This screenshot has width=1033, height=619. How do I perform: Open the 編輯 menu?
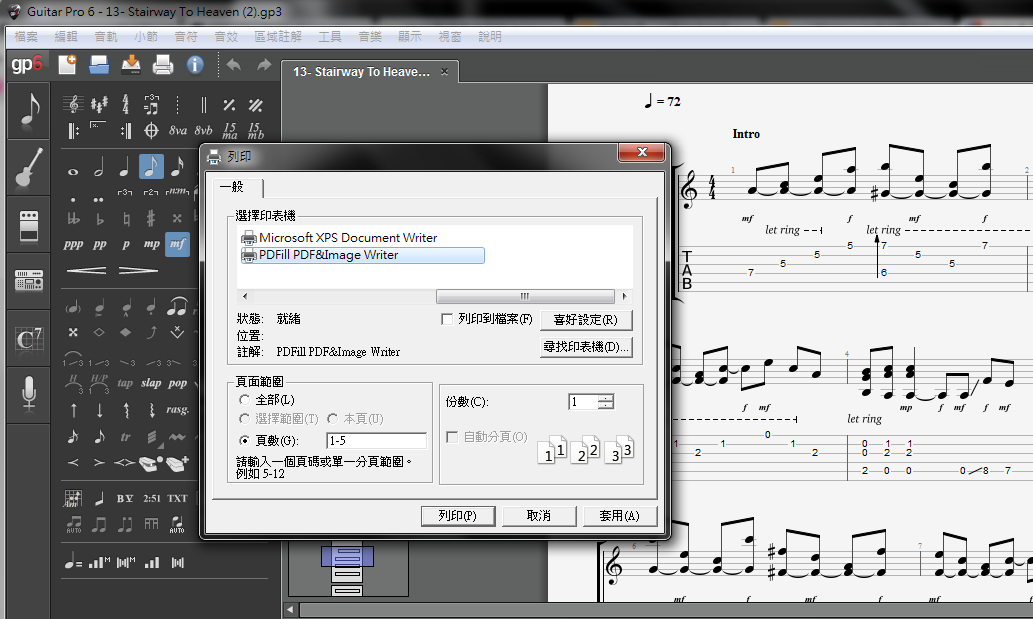pos(66,37)
